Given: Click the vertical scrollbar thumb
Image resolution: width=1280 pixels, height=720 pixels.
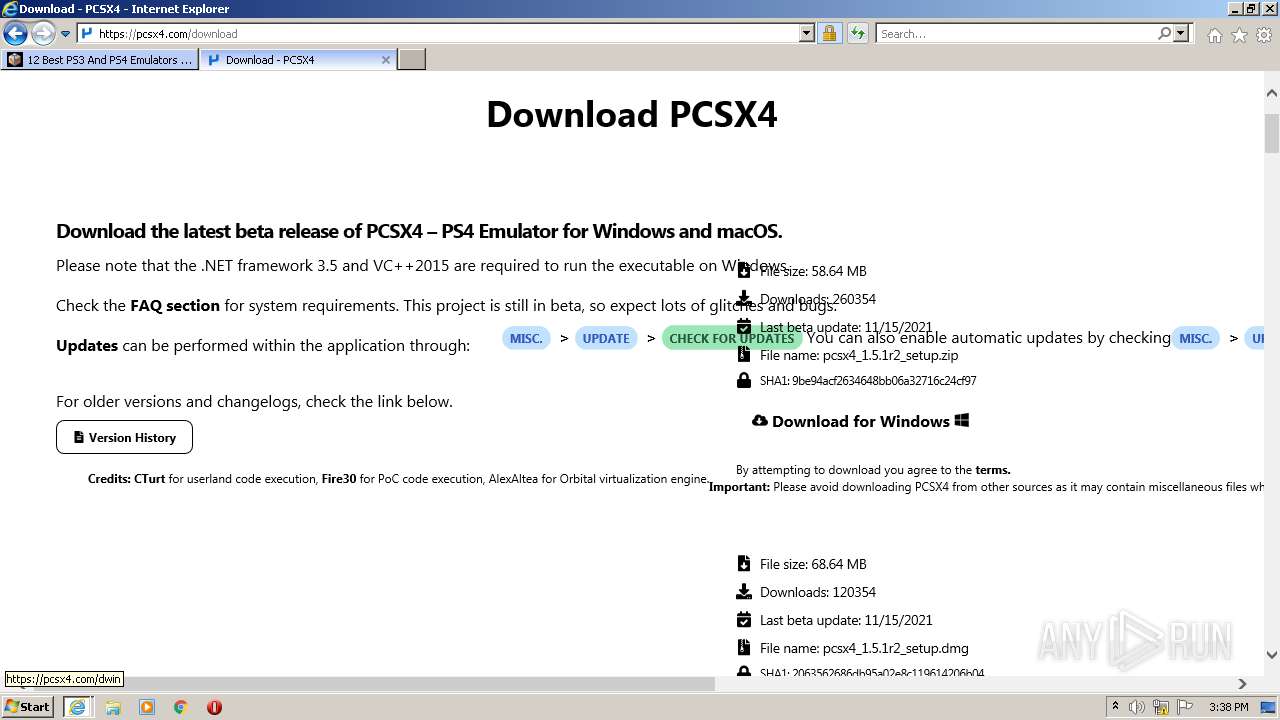Looking at the screenshot, I should point(1271,133).
